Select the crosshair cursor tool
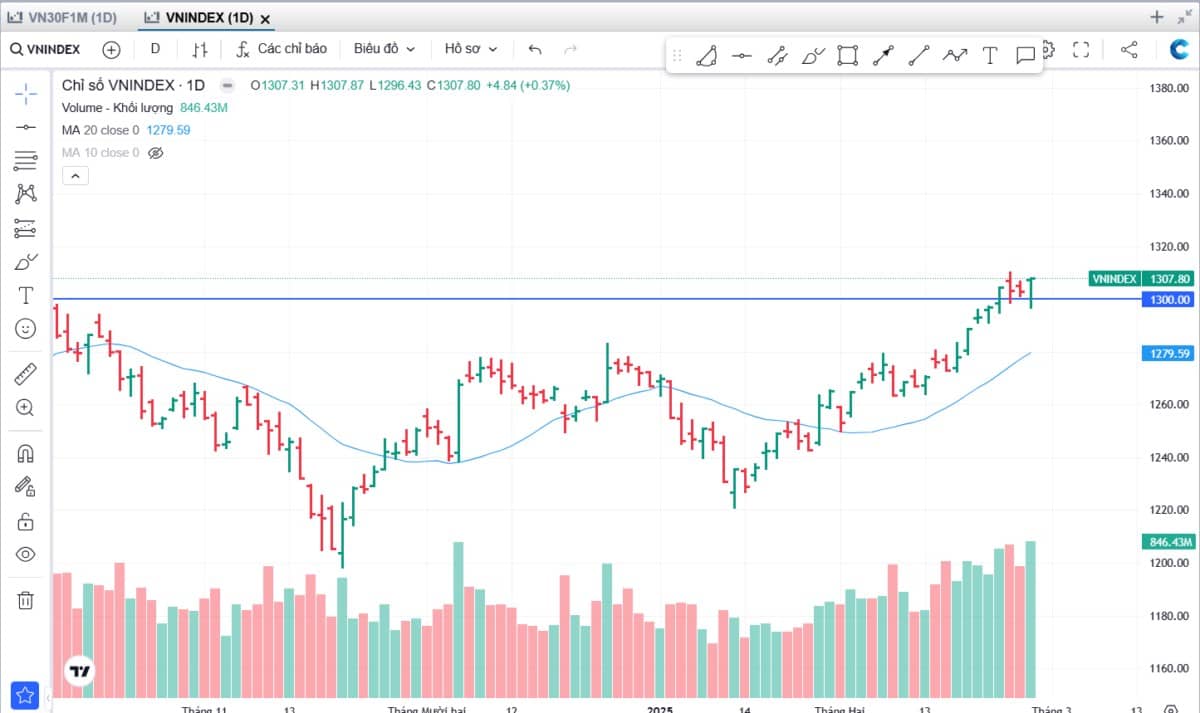The height and width of the screenshot is (713, 1200). point(26,94)
